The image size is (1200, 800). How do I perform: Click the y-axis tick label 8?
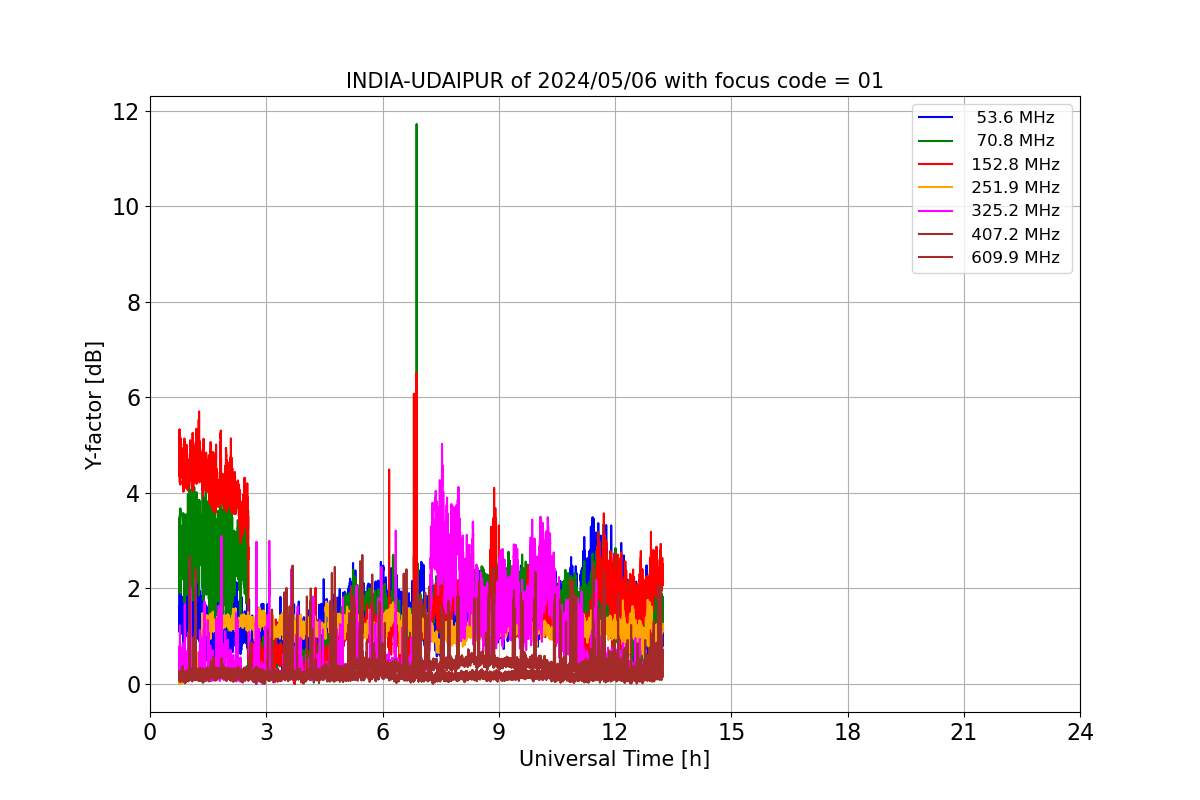tap(133, 302)
